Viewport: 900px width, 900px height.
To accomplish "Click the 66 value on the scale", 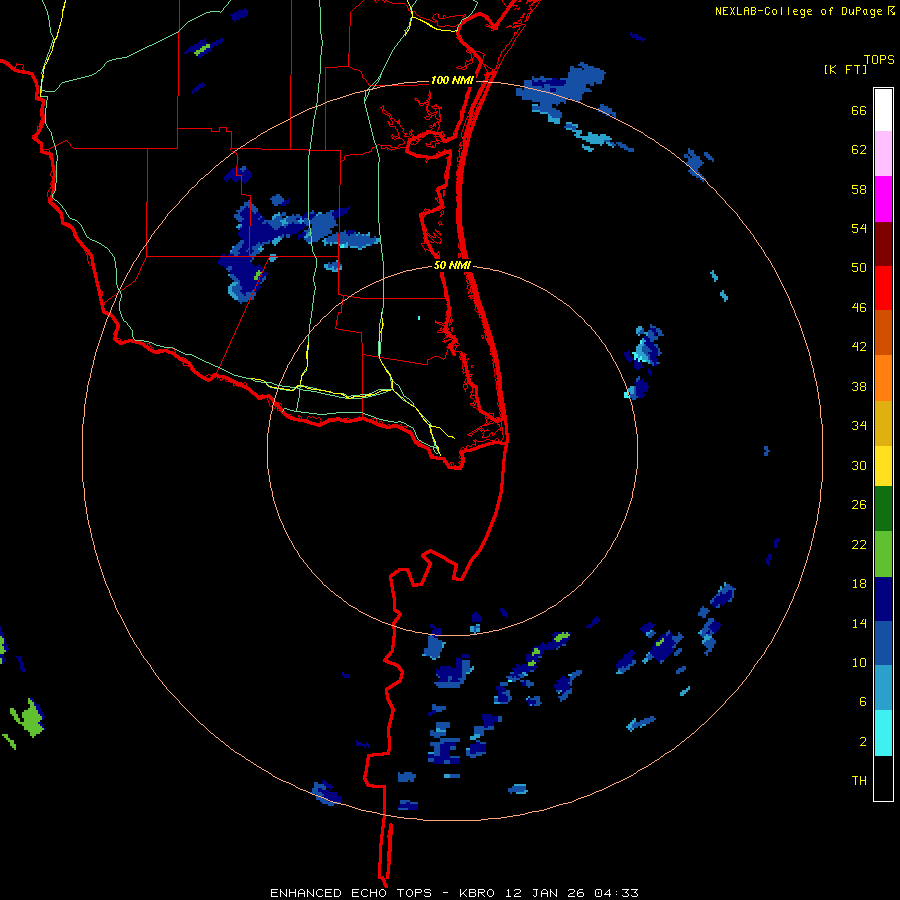I will pyautogui.click(x=859, y=111).
